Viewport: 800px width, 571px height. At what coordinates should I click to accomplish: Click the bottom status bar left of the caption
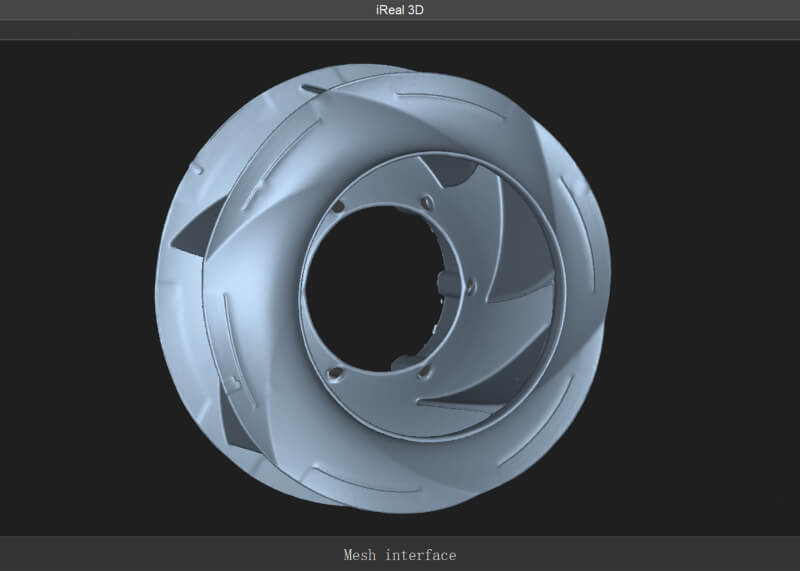coord(150,555)
